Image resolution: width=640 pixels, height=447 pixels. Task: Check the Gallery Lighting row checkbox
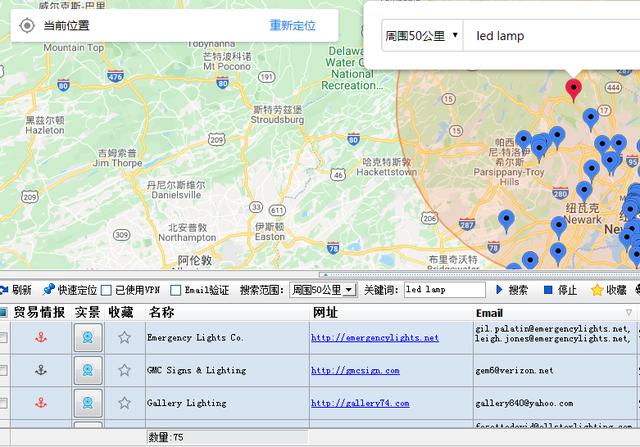tap(3, 403)
